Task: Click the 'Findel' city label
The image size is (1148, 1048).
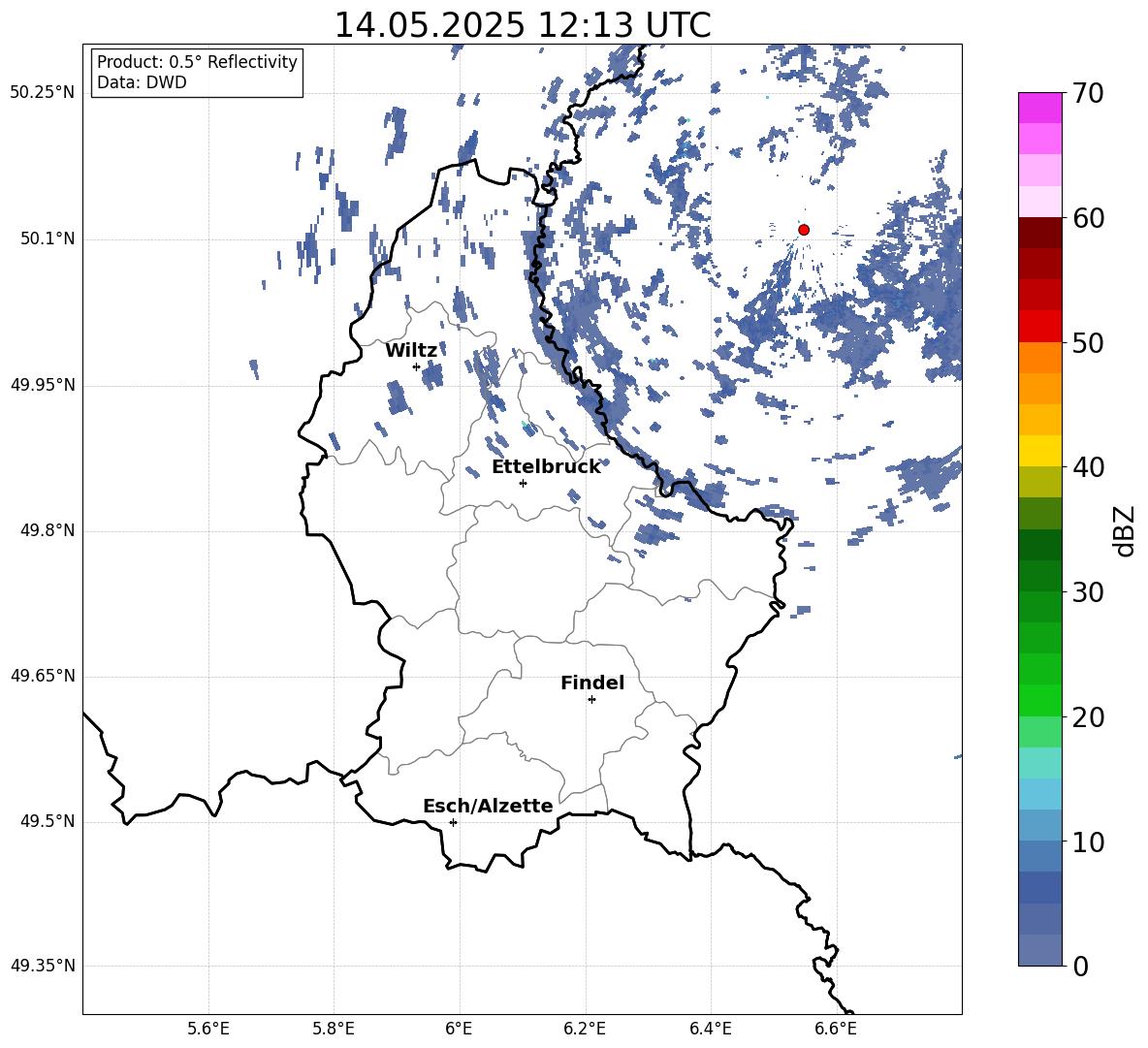Action: point(592,683)
